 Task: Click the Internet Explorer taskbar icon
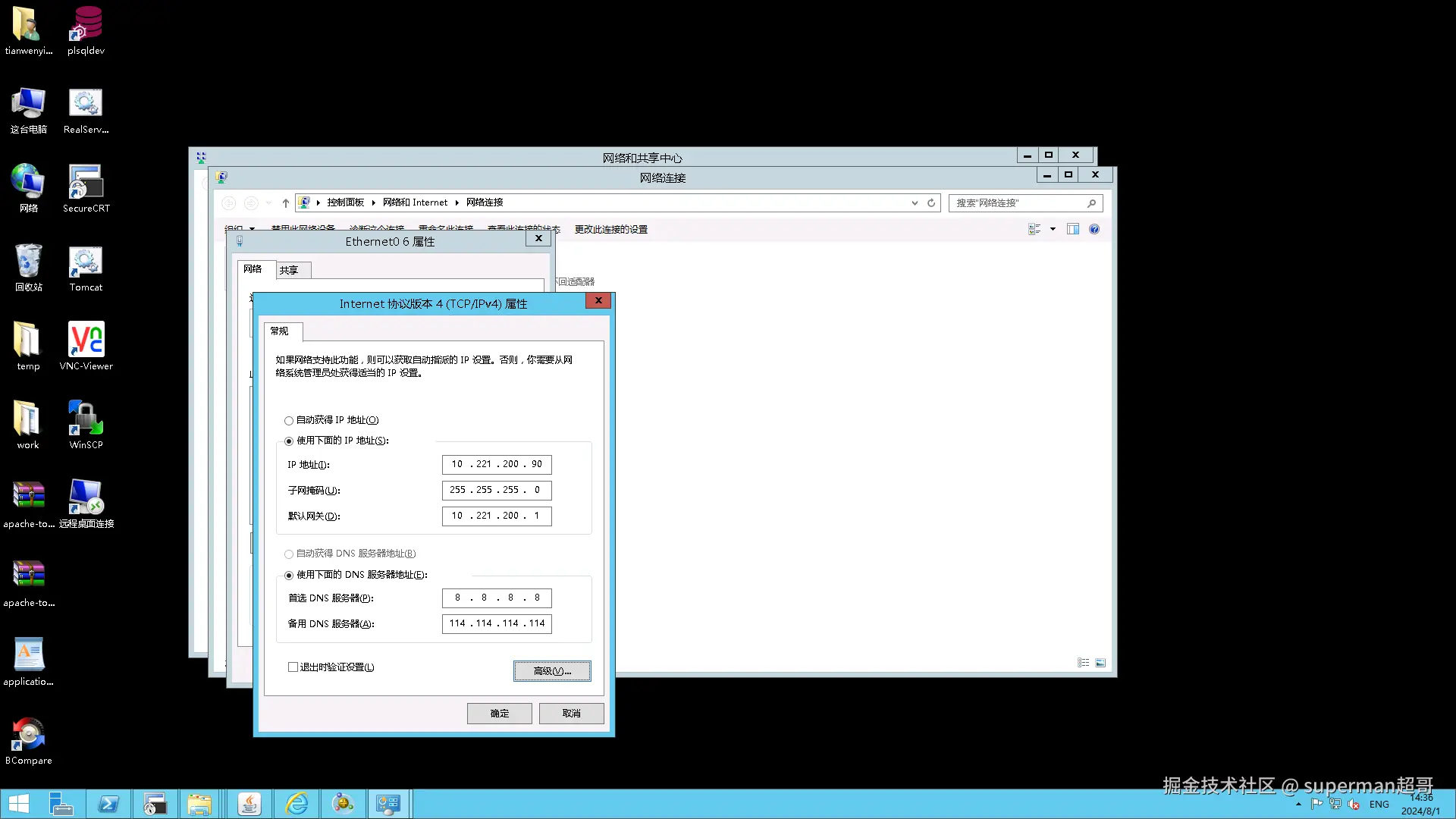297,804
